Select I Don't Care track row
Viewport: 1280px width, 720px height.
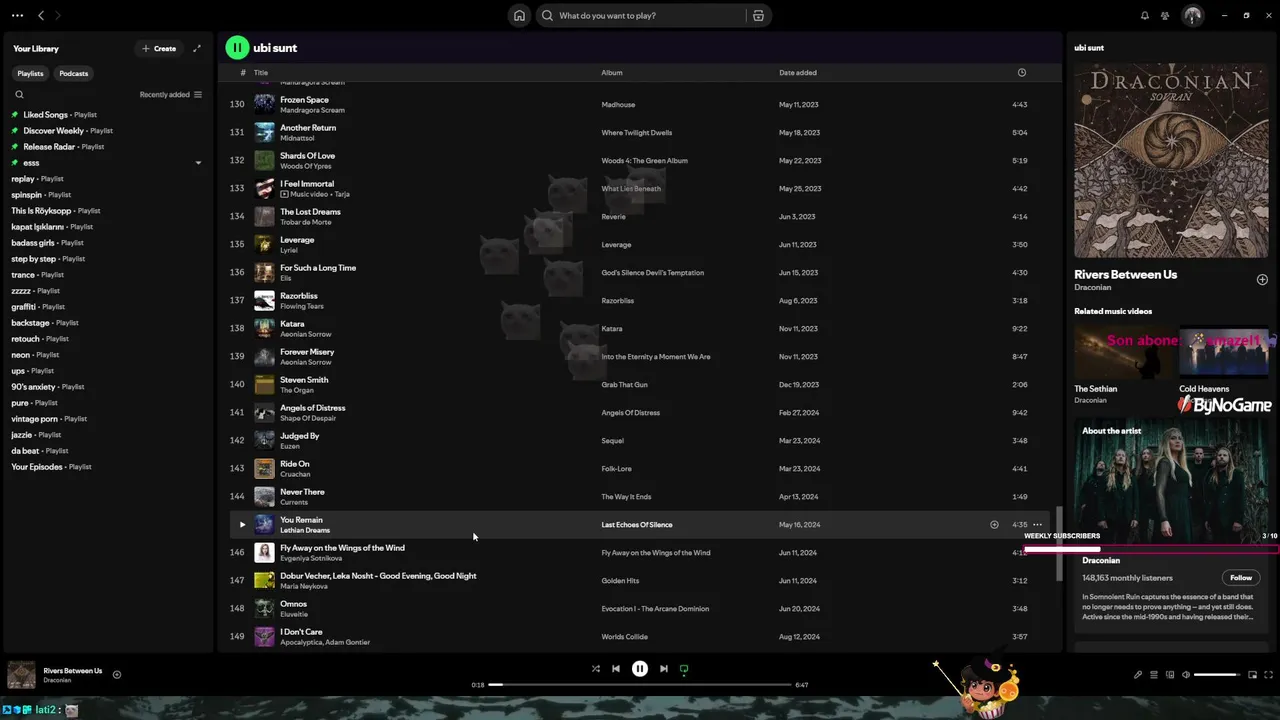coord(640,636)
